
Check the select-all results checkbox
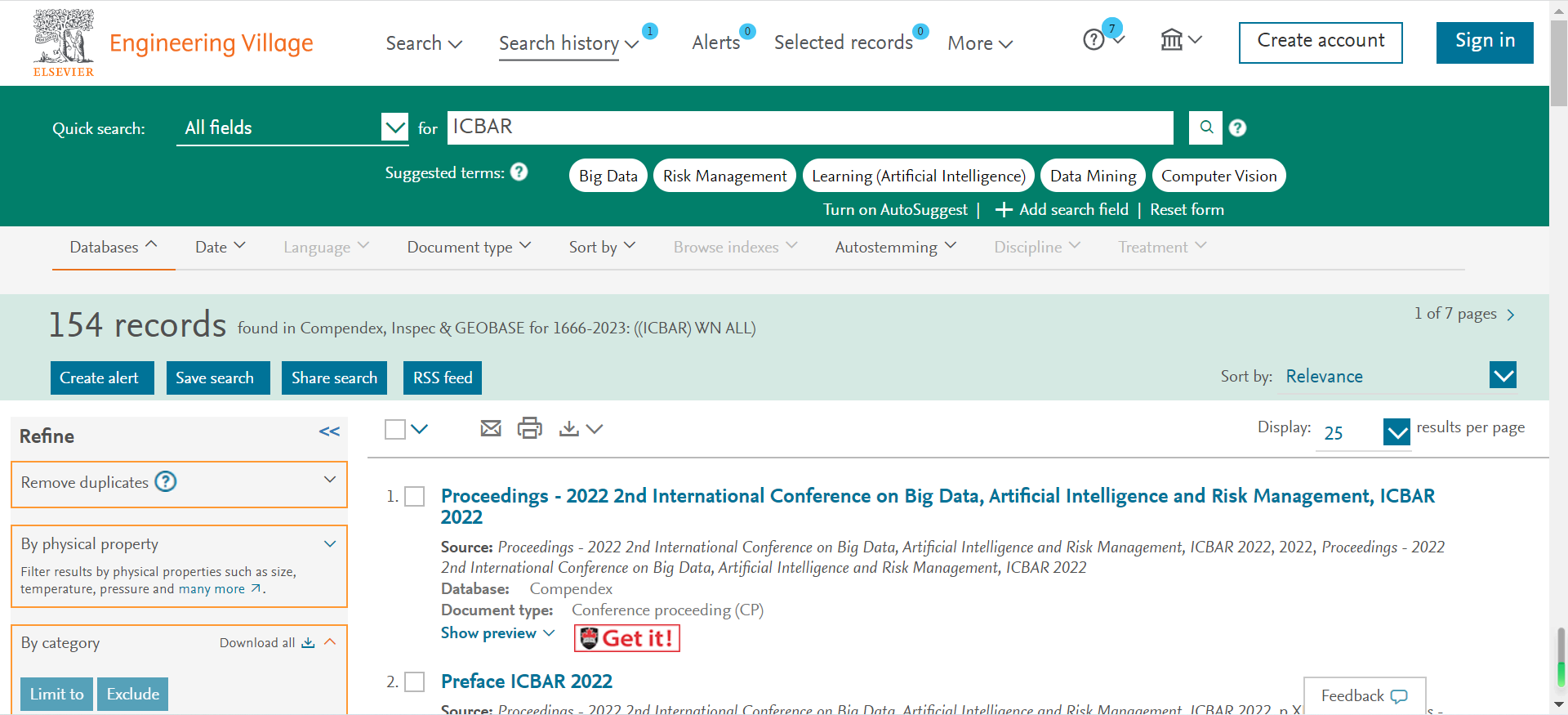coord(395,429)
